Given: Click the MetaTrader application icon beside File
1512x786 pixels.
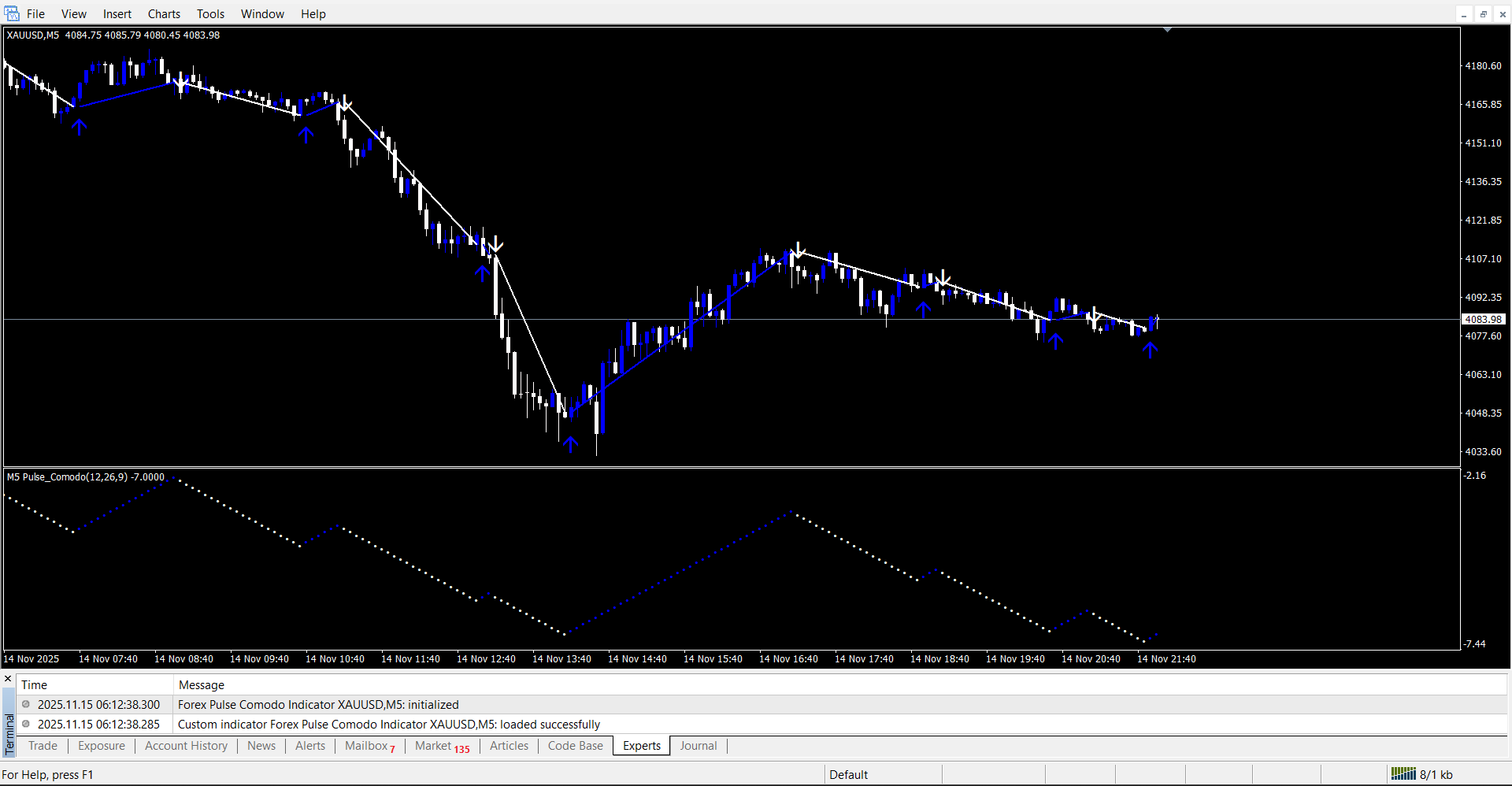Looking at the screenshot, I should tap(11, 13).
